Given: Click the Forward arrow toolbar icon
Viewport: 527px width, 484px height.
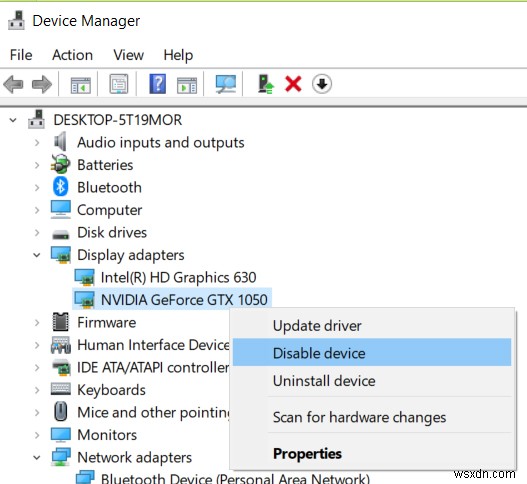Looking at the screenshot, I should pyautogui.click(x=42, y=84).
